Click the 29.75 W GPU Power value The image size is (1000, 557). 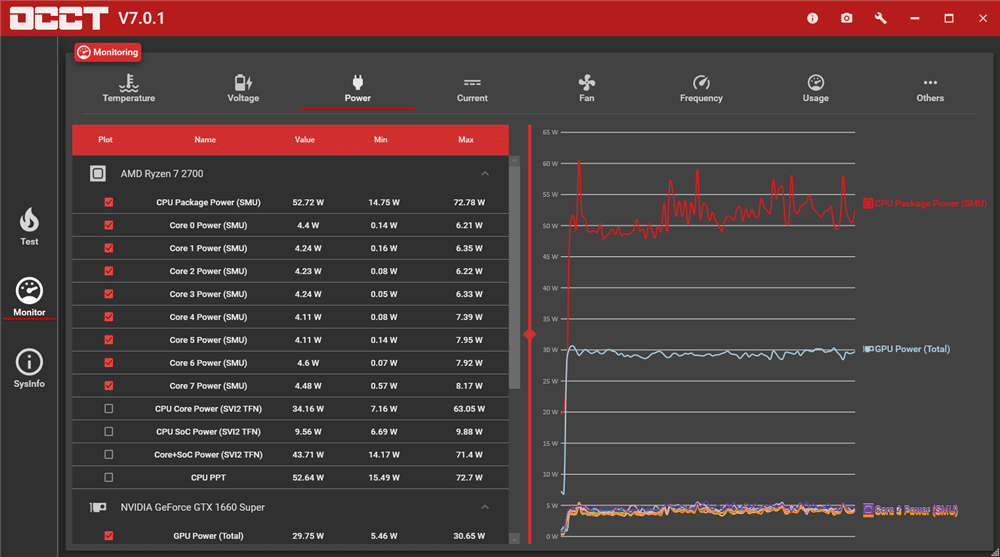(308, 536)
